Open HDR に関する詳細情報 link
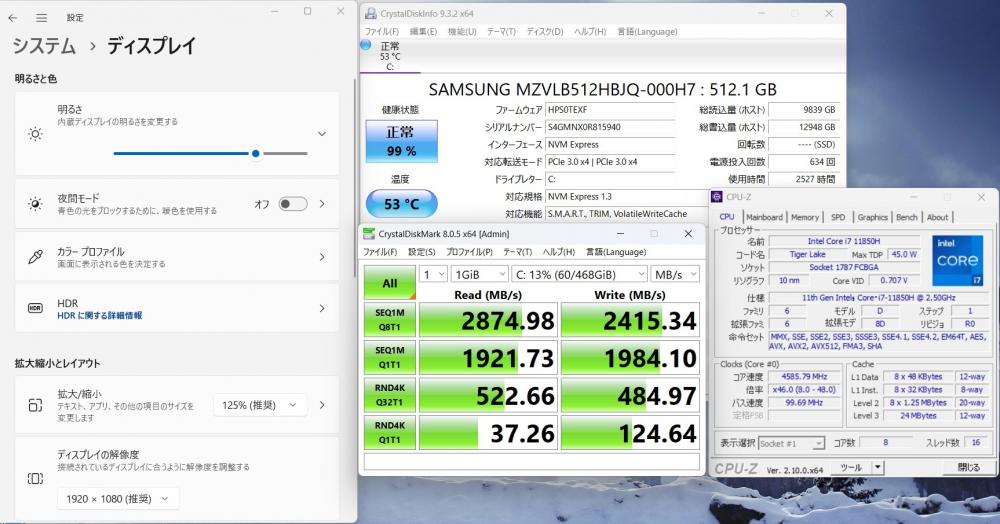Image resolution: width=1000 pixels, height=524 pixels. pos(99,316)
